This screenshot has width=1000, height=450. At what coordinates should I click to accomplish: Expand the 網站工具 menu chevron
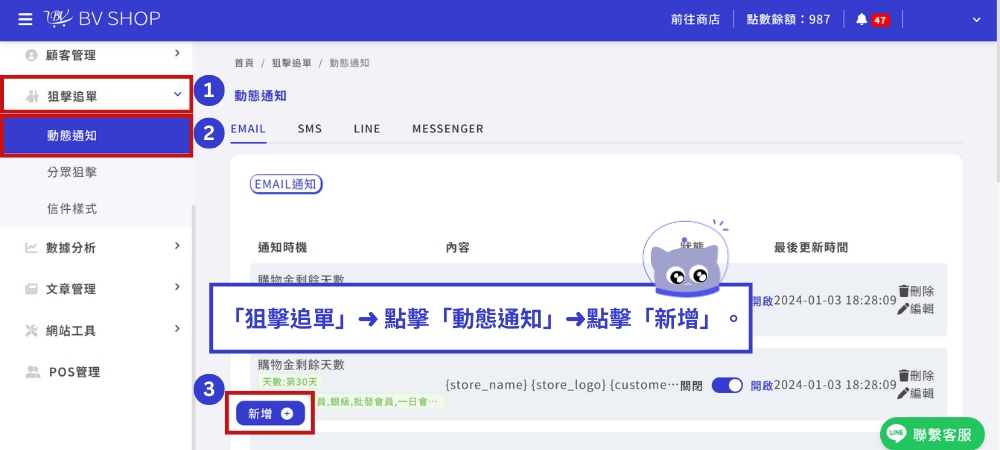[x=177, y=329]
